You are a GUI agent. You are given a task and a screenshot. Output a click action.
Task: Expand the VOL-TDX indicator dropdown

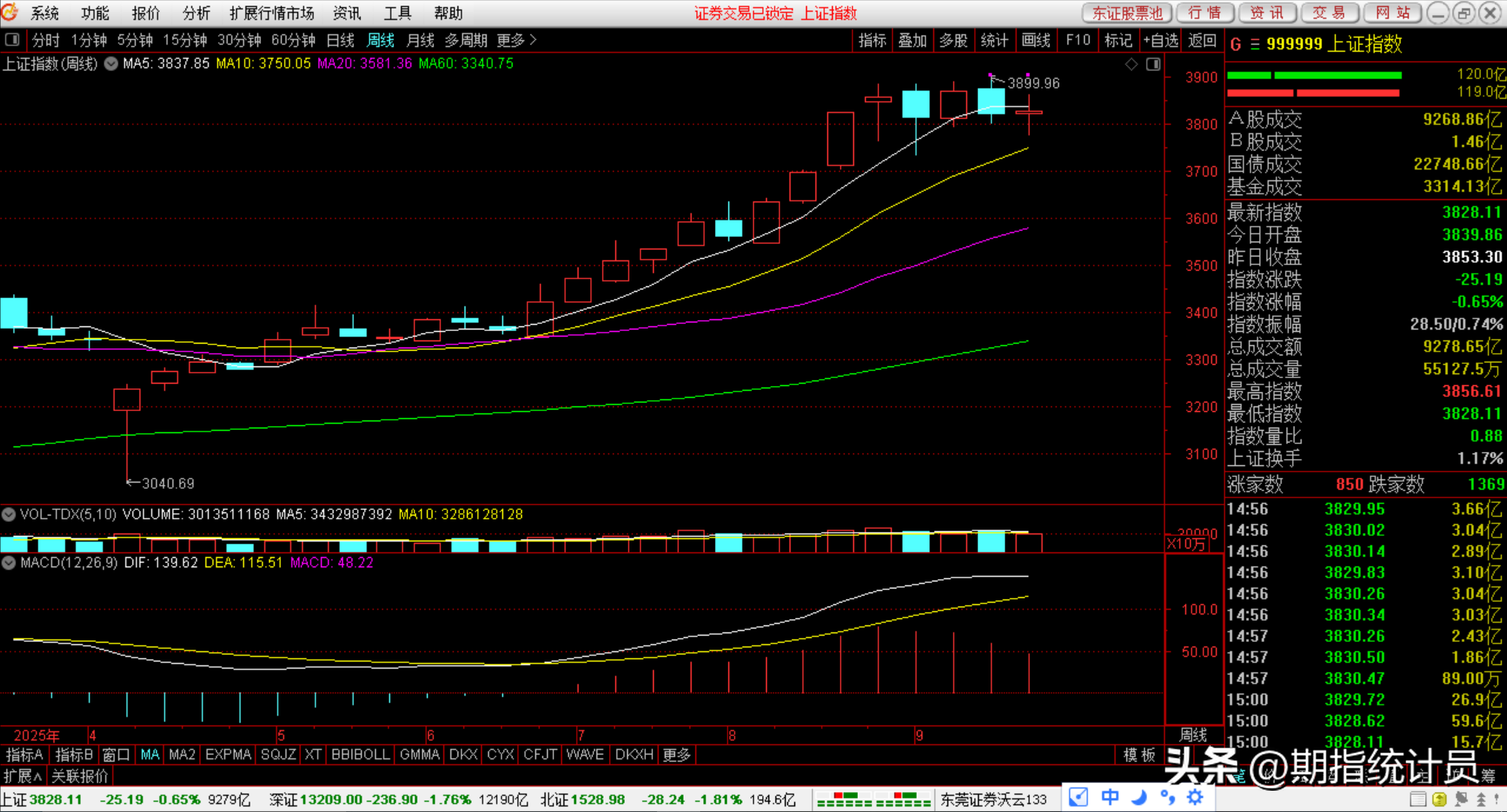9,515
